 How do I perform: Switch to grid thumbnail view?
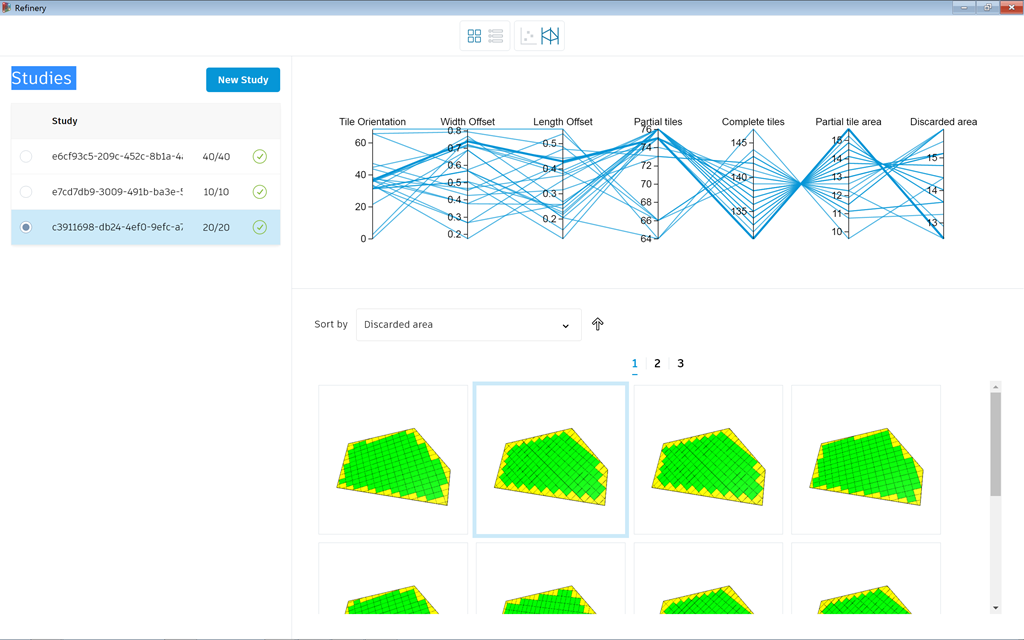[474, 36]
